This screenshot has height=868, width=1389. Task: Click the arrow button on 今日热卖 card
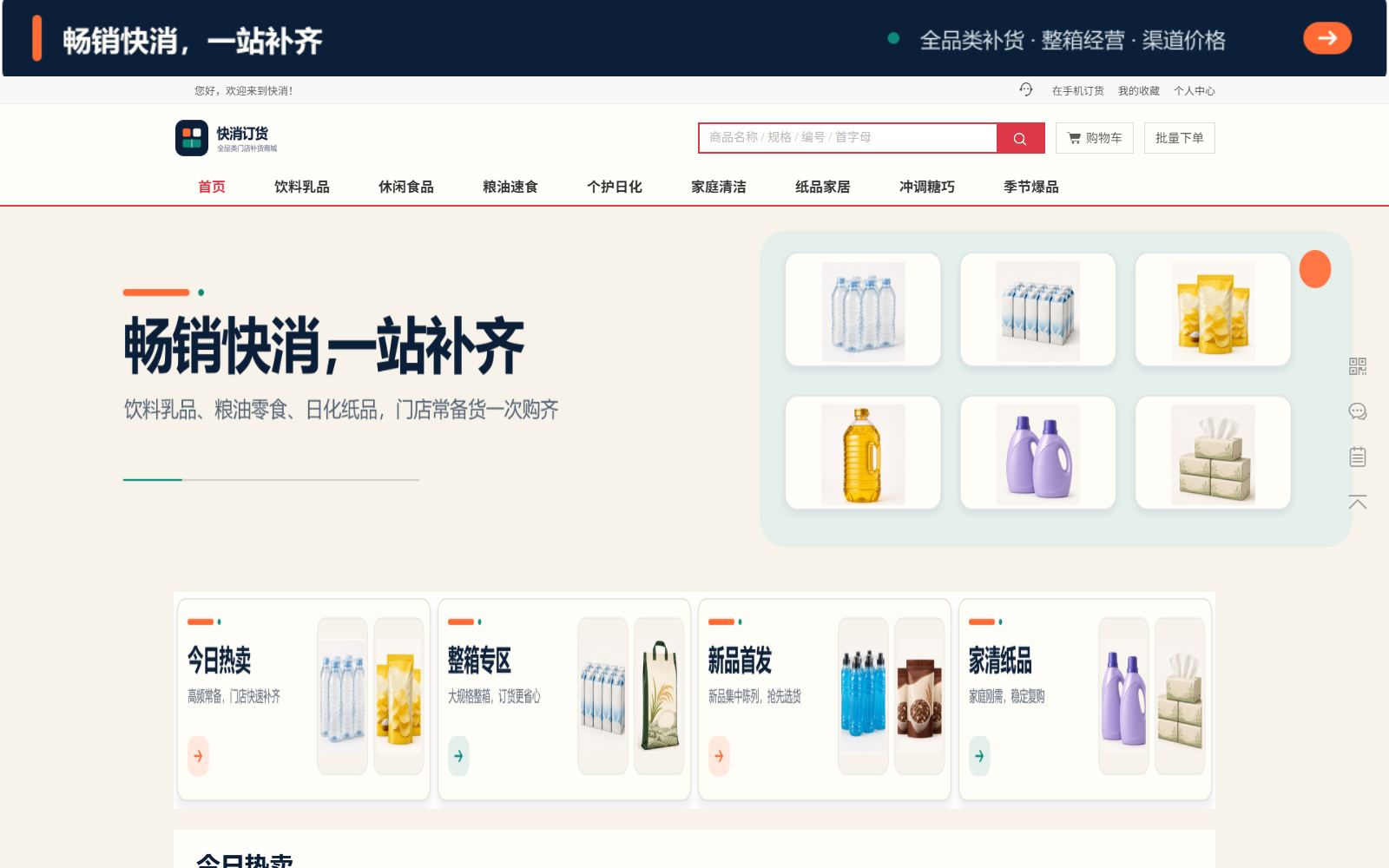tap(198, 756)
